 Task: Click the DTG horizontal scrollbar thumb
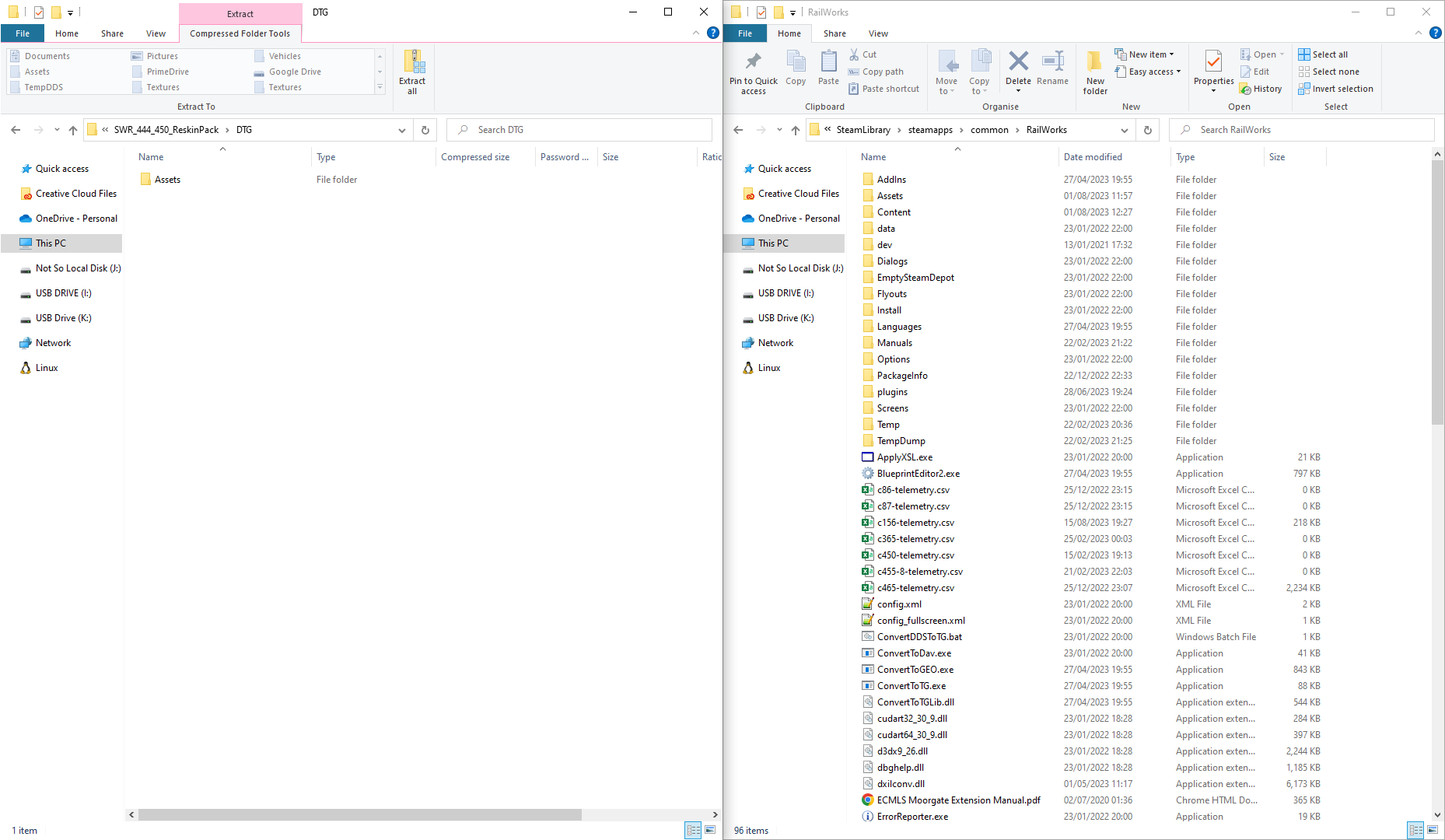(x=359, y=814)
